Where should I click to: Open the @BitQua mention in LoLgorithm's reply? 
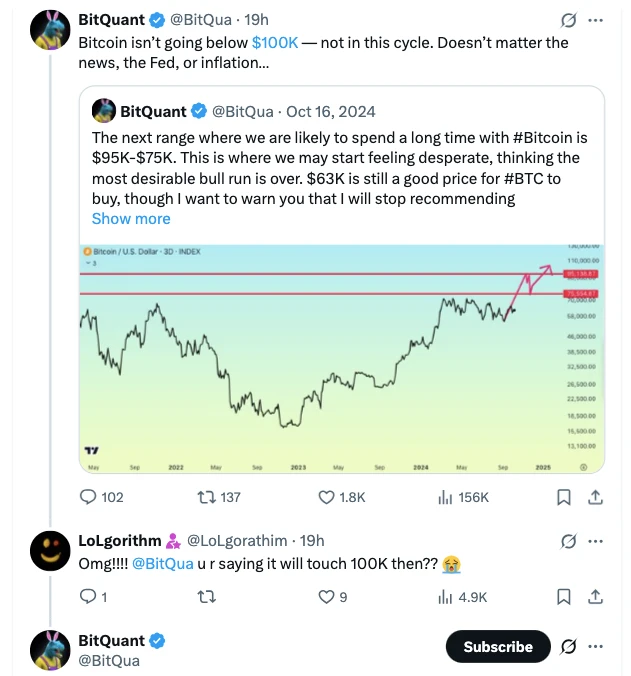(163, 563)
